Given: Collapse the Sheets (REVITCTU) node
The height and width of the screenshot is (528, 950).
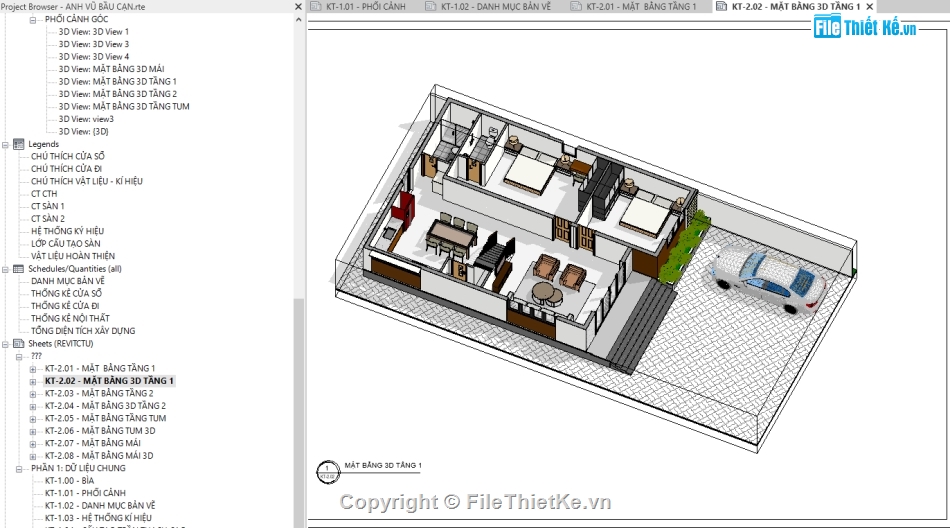Looking at the screenshot, I should click(x=5, y=344).
